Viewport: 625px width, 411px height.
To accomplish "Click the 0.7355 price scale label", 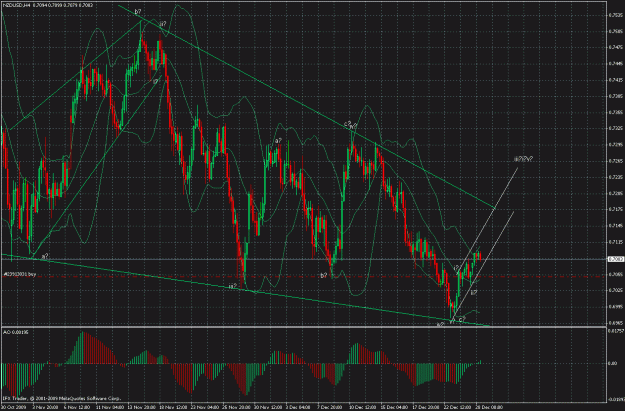I will [615, 112].
